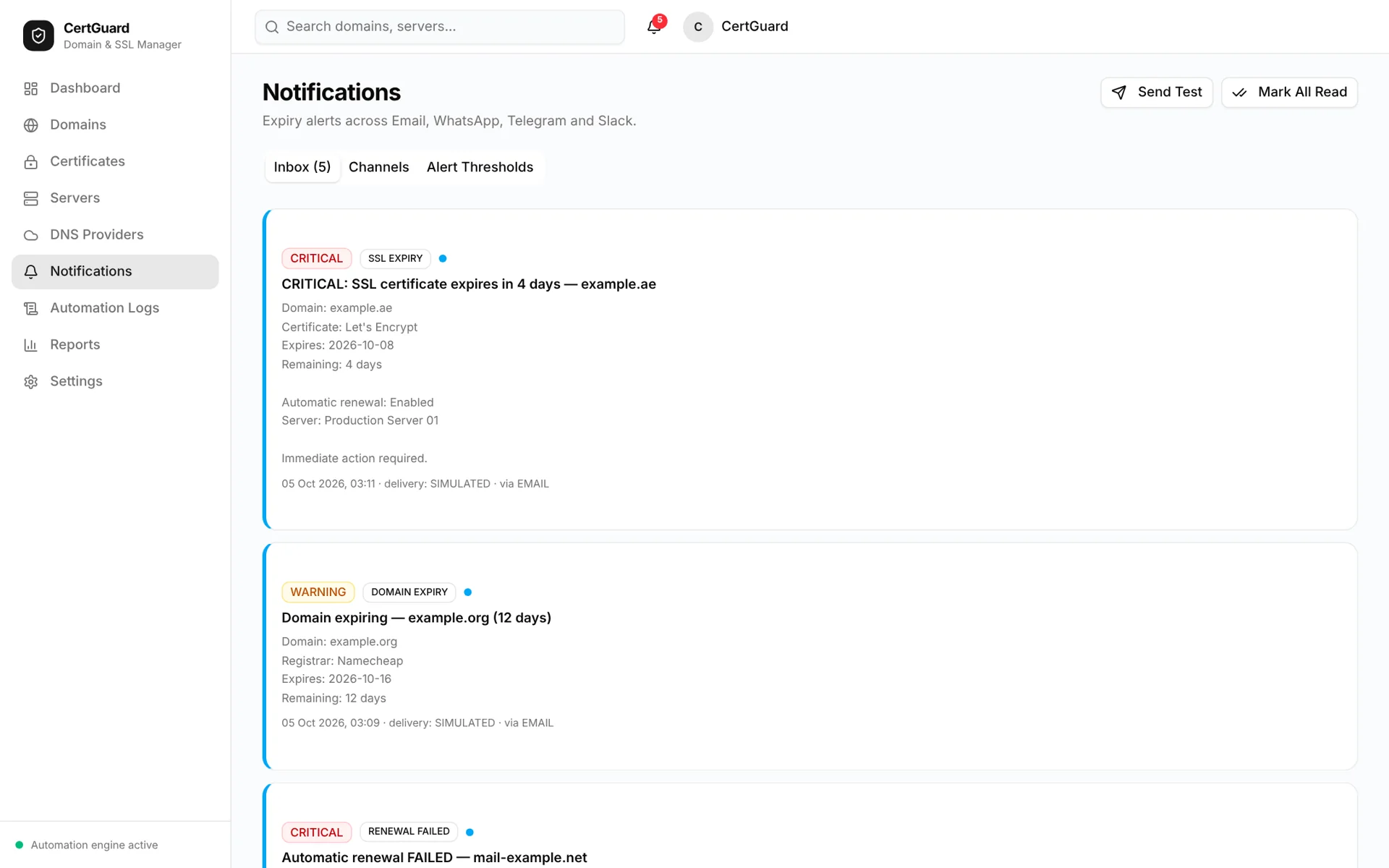
Task: Click unread dot on SSL EXPIRY notification
Action: point(443,258)
